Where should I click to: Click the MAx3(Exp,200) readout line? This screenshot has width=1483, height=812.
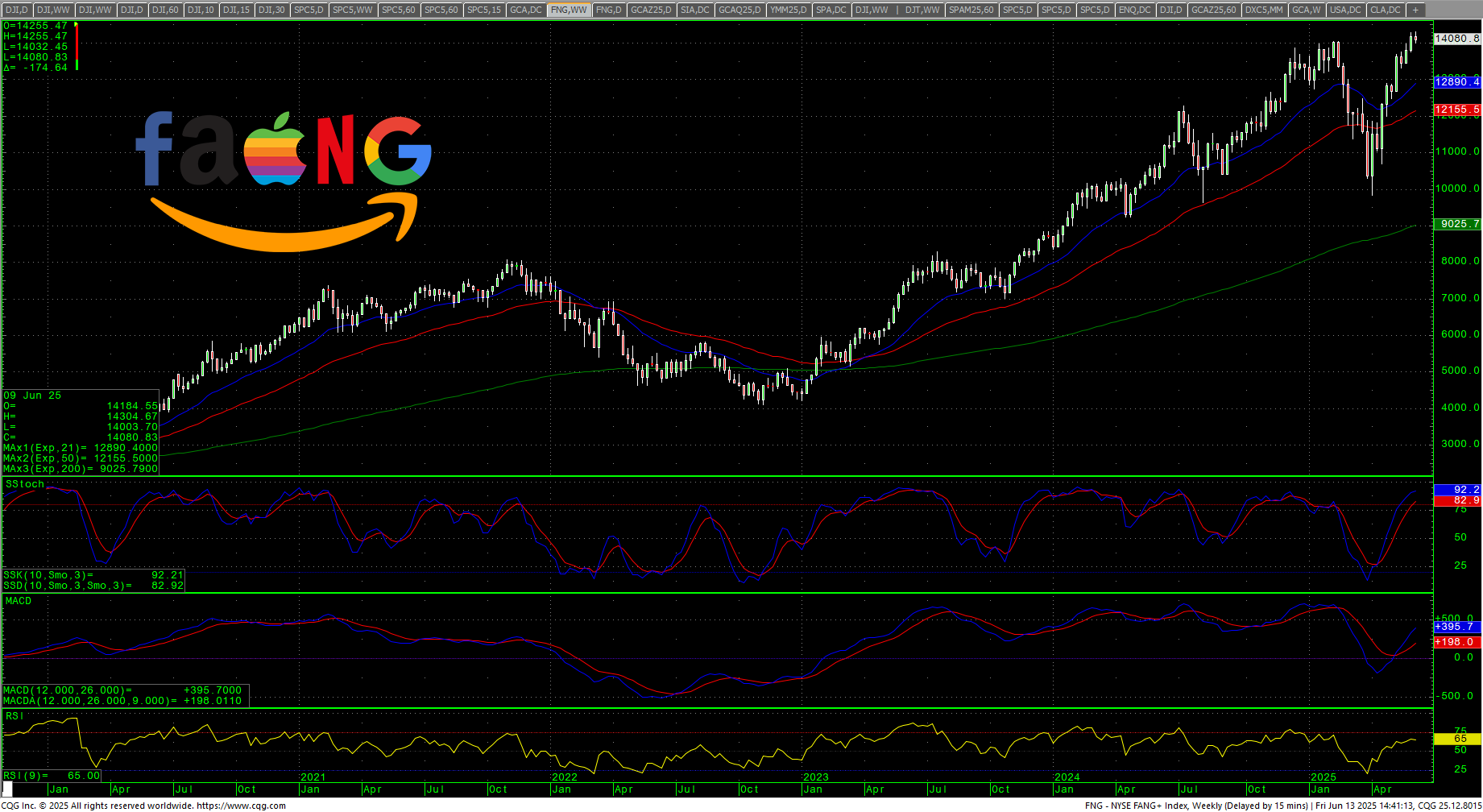pos(81,469)
